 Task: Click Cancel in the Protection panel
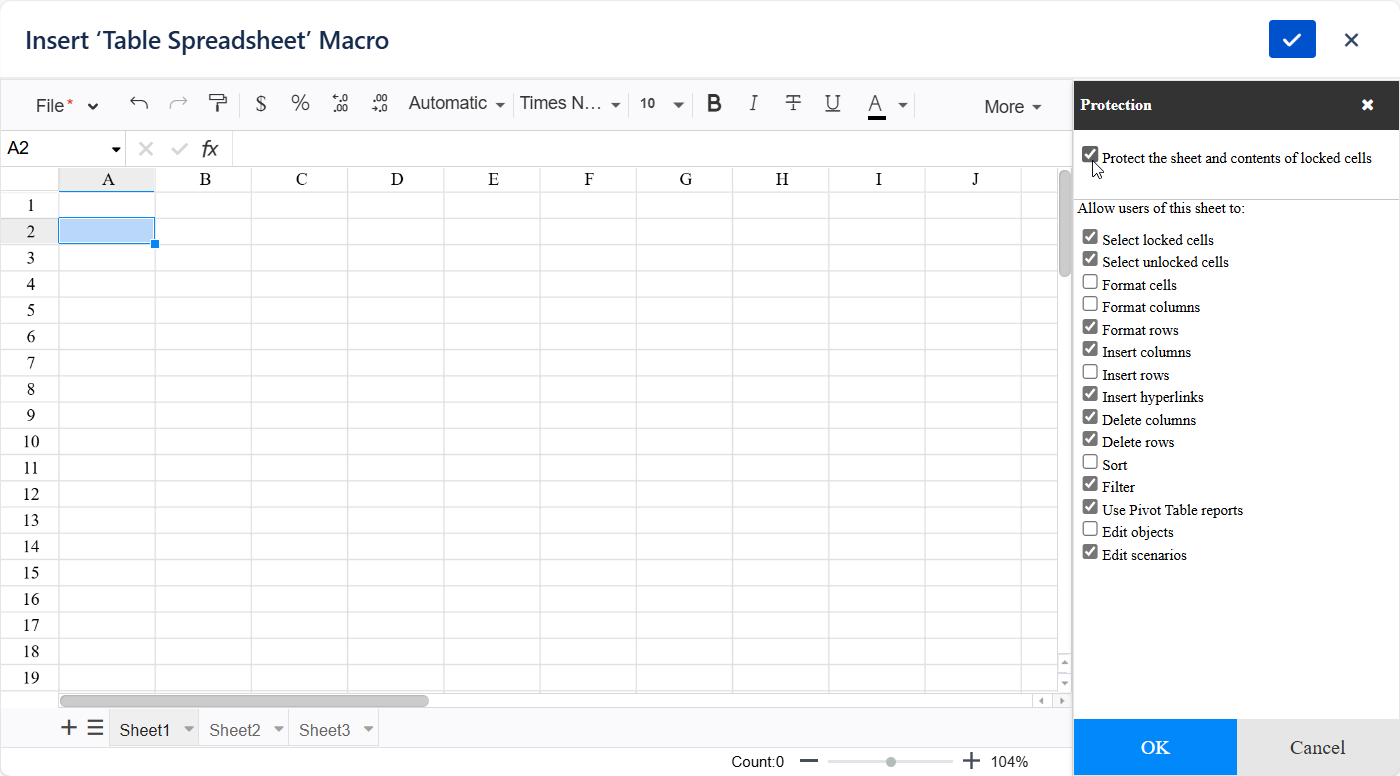(1317, 748)
